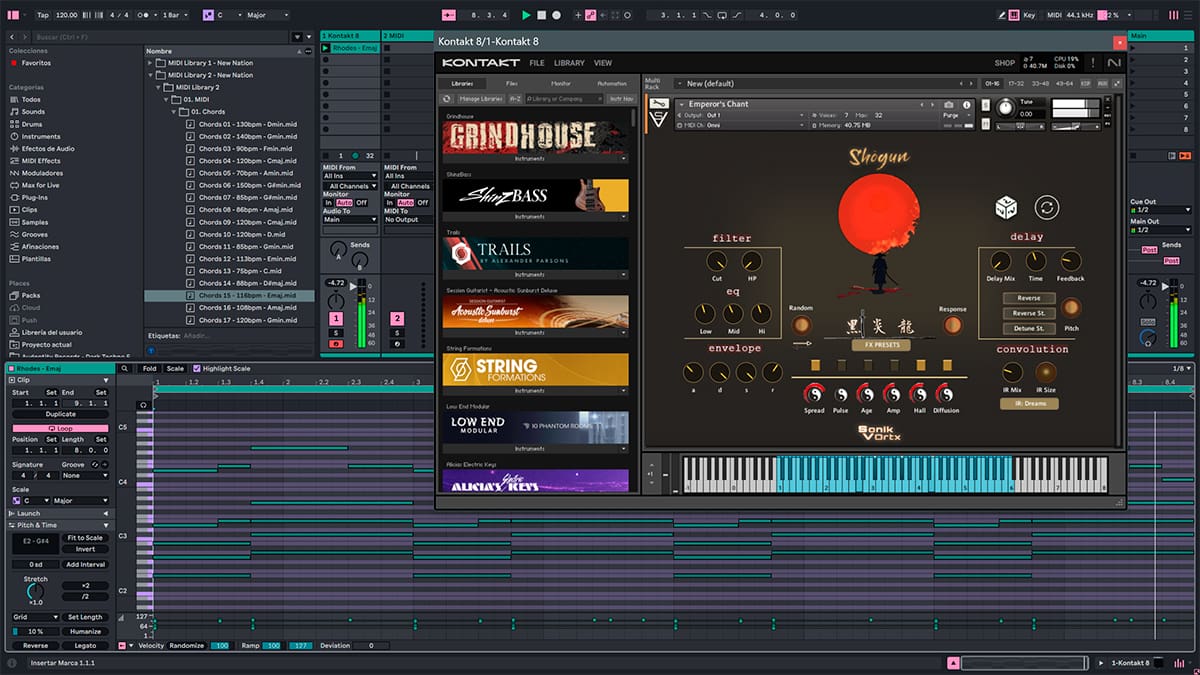This screenshot has width=1200, height=675.
Task: Select Favoritos in the browser collections
Action: pyautogui.click(x=36, y=62)
